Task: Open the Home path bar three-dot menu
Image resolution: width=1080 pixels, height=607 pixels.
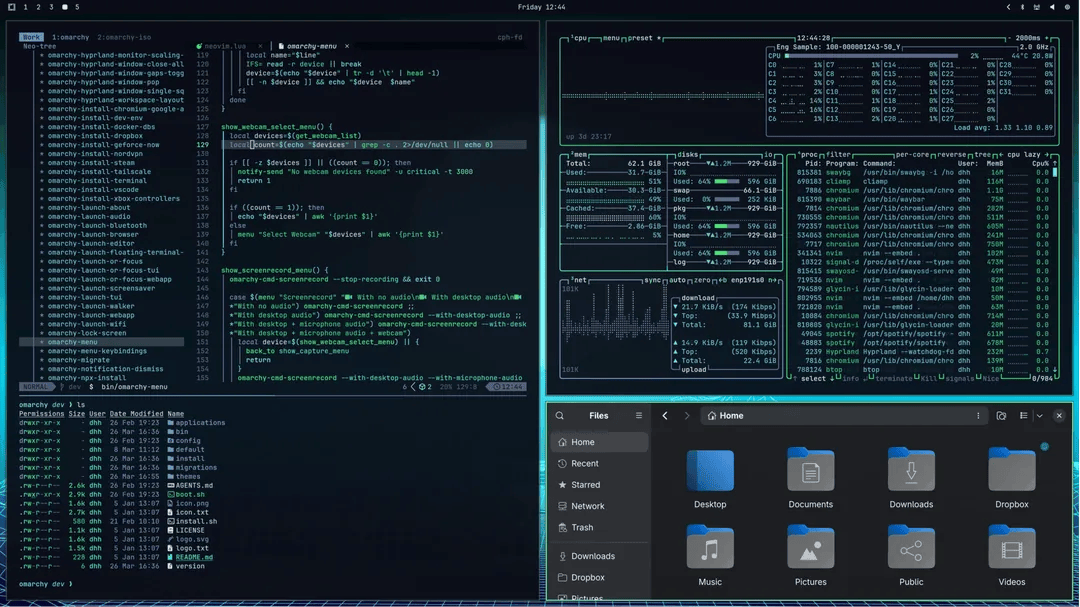Action: click(x=977, y=415)
